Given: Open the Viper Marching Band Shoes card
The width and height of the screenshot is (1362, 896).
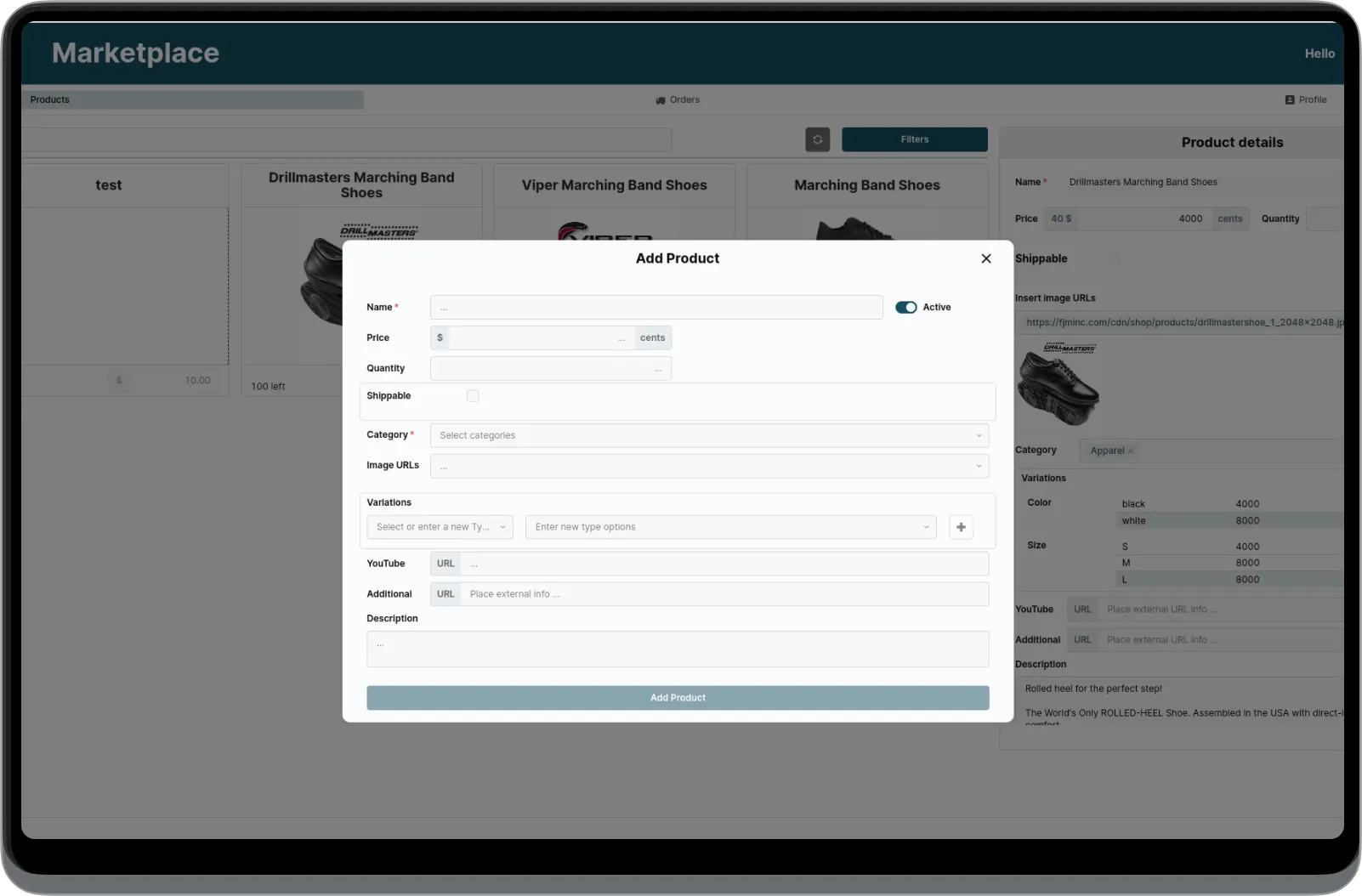Looking at the screenshot, I should click(614, 185).
